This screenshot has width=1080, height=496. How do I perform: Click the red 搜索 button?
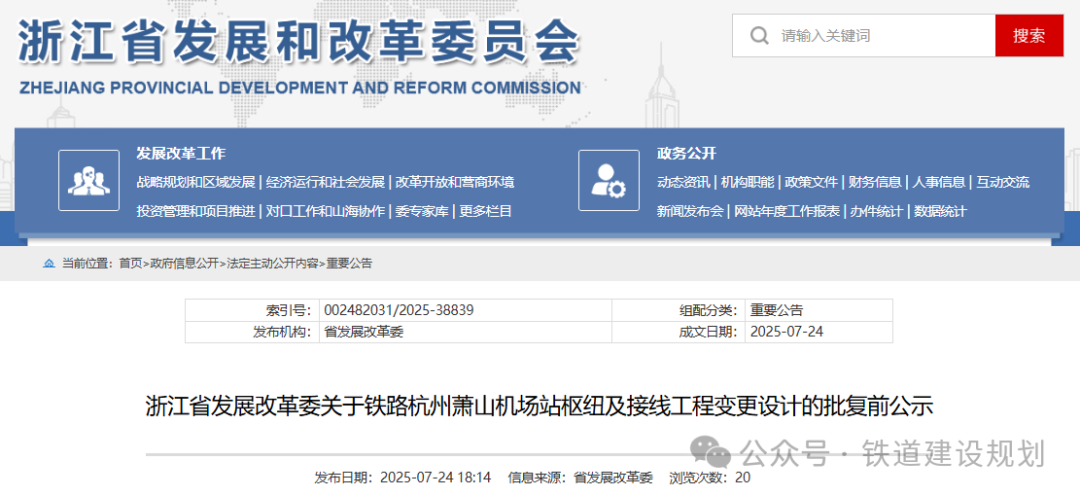(1029, 36)
